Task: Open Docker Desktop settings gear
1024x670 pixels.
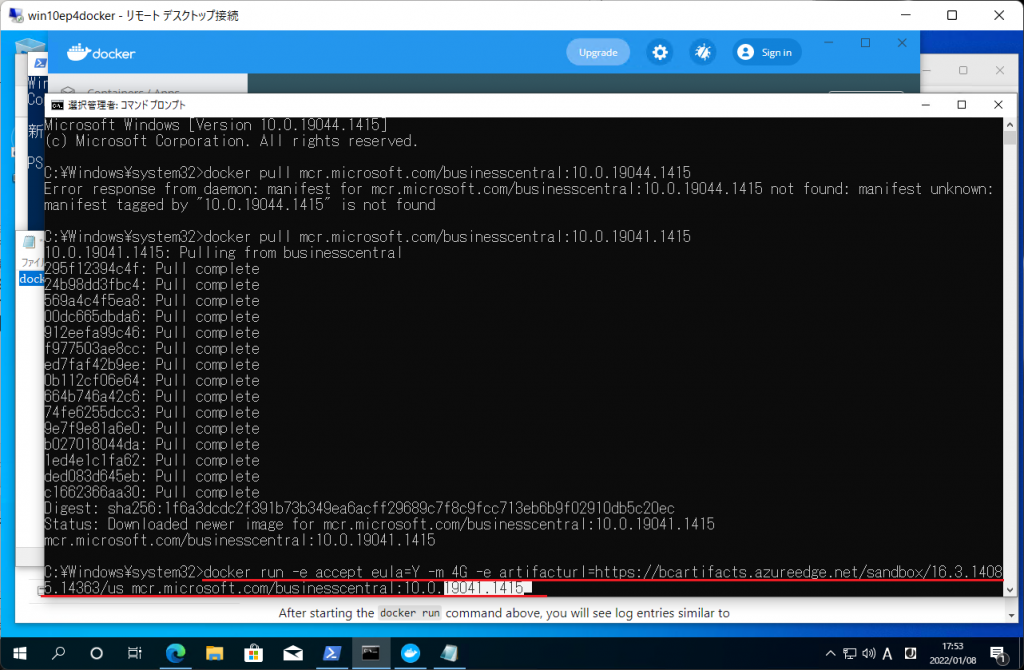Action: point(660,52)
